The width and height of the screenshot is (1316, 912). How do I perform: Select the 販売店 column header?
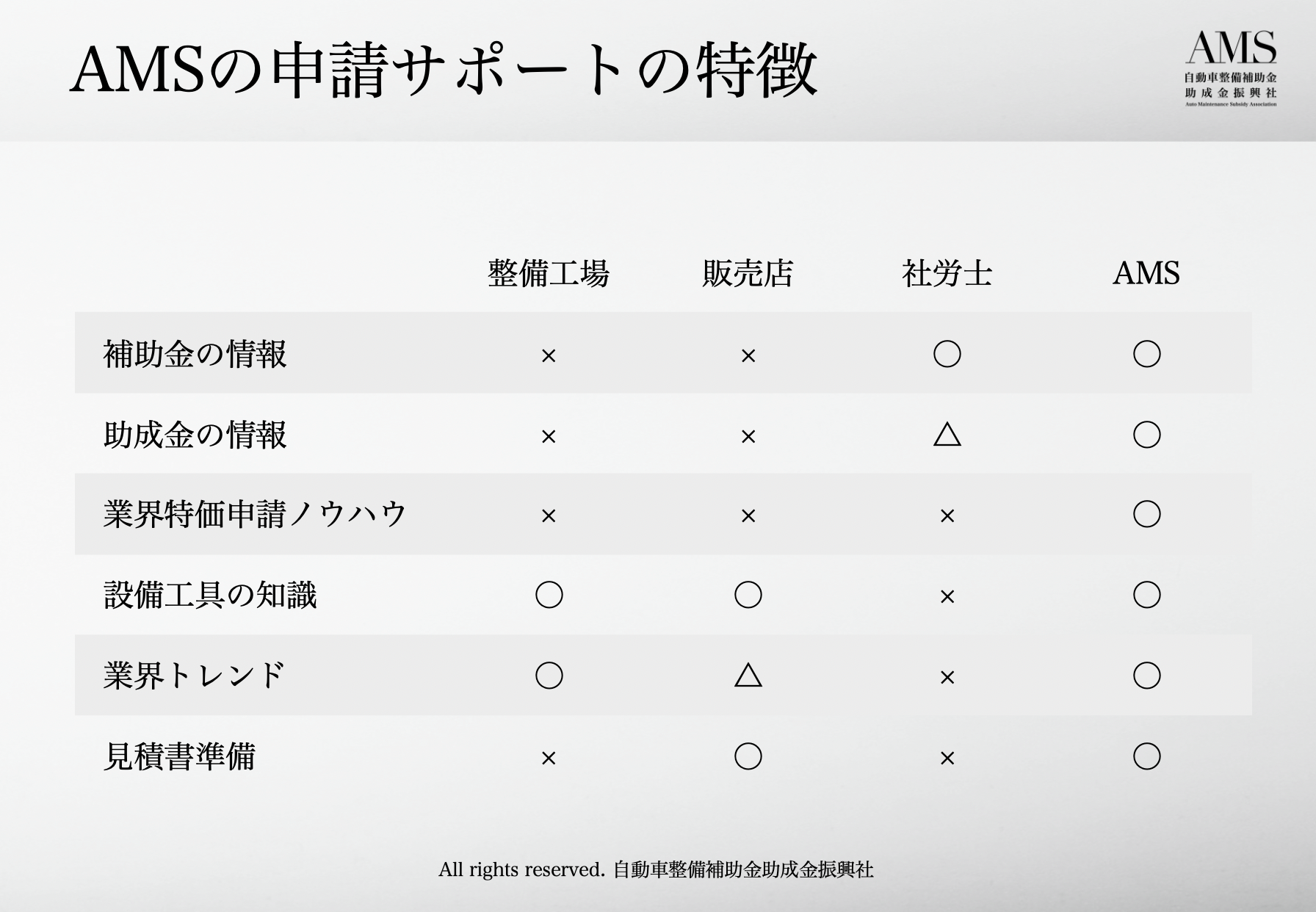(x=748, y=273)
